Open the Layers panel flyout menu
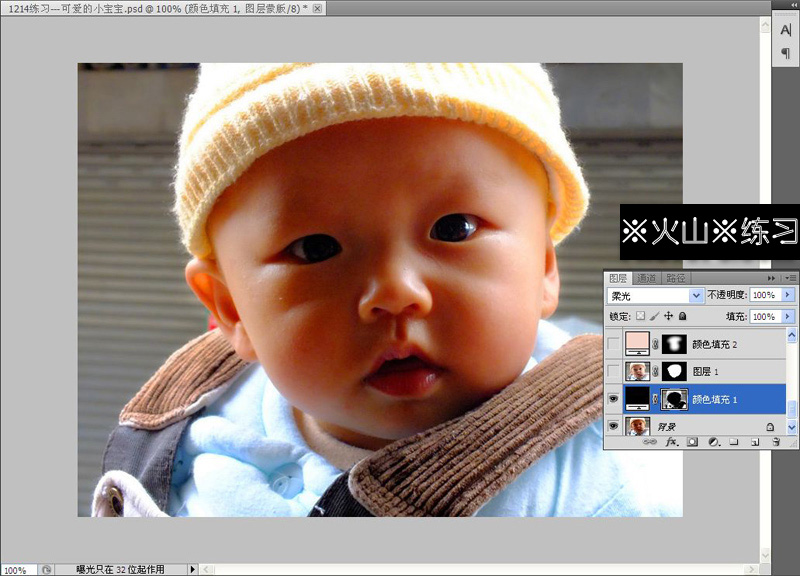The height and width of the screenshot is (576, 800). tap(789, 278)
